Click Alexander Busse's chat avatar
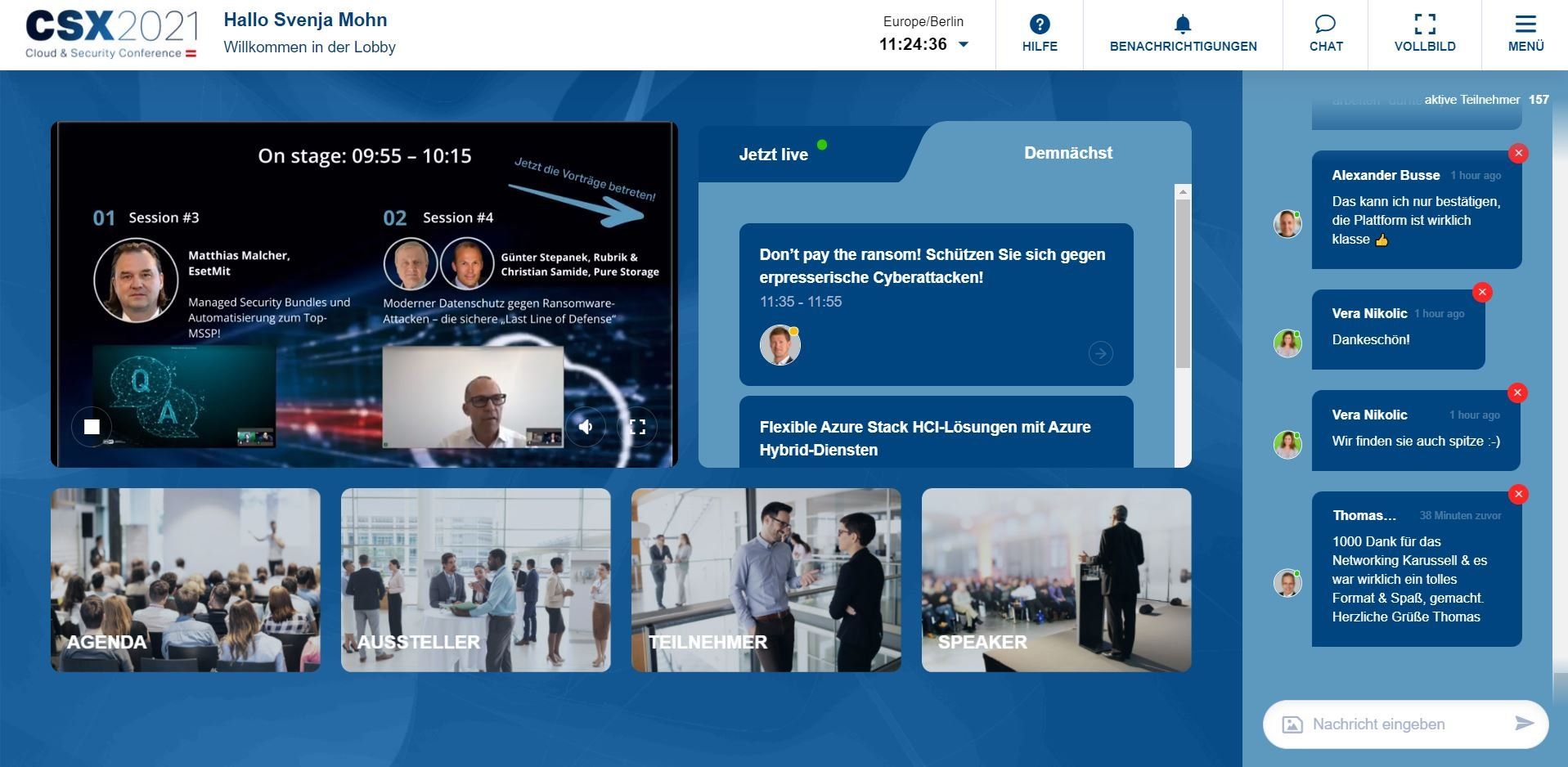The height and width of the screenshot is (767, 1568). (1287, 223)
